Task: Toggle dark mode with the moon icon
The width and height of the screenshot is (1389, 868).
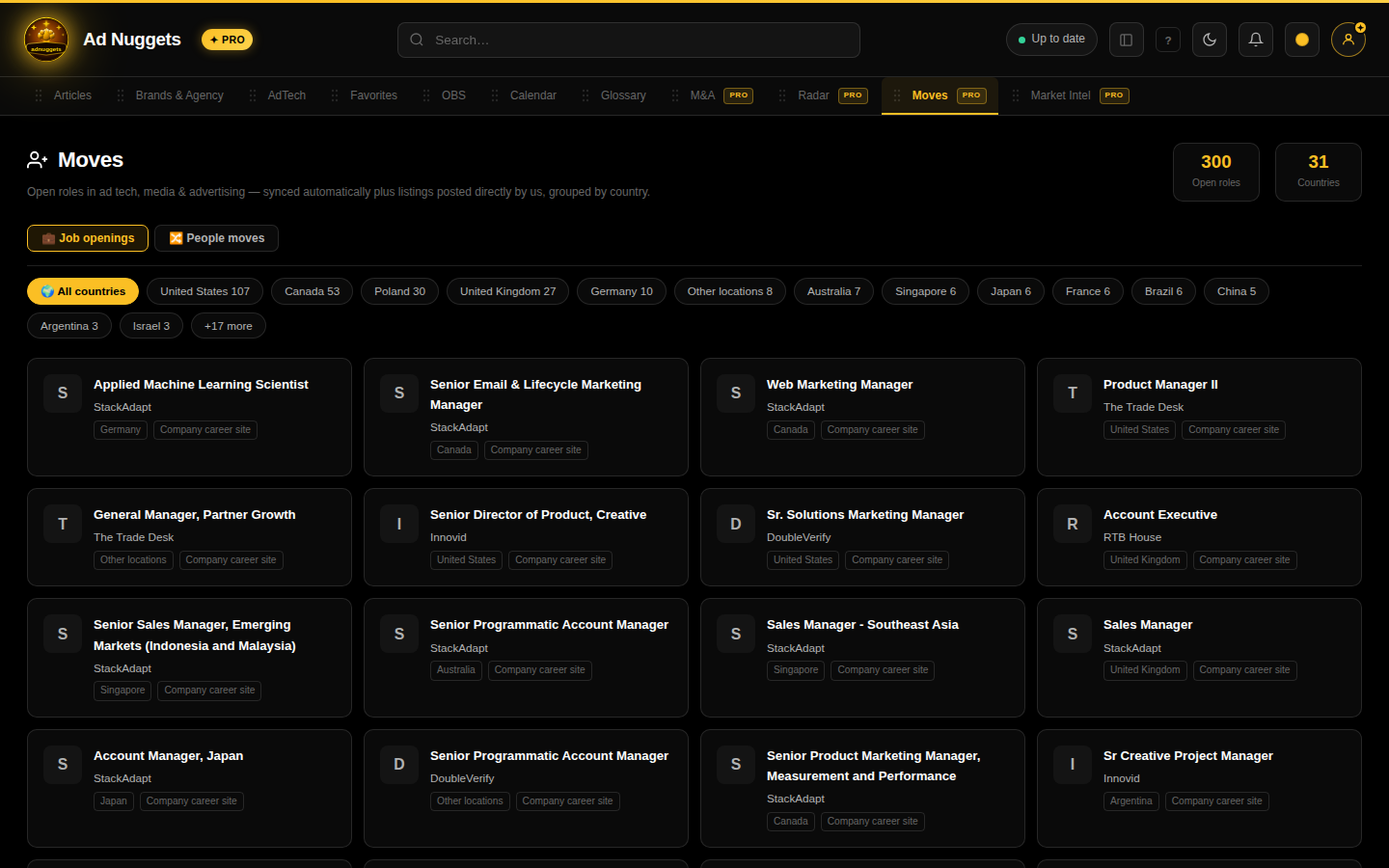Action: 1210,40
